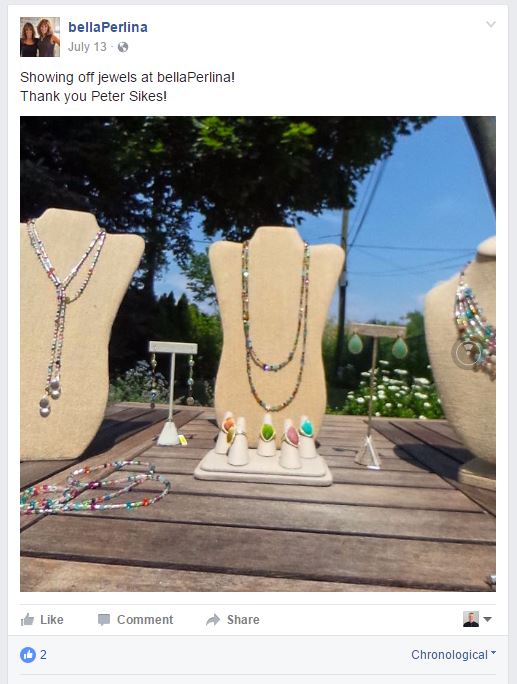Click the July 13 timestamp link
Image resolution: width=517 pixels, height=684 pixels.
87,47
